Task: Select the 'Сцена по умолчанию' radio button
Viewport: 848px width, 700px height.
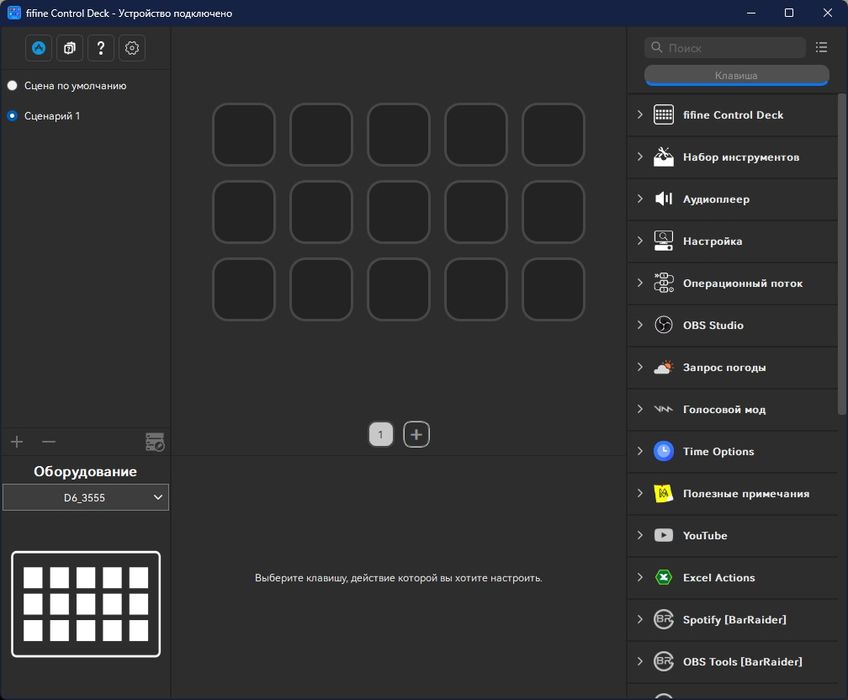Action: (12, 86)
